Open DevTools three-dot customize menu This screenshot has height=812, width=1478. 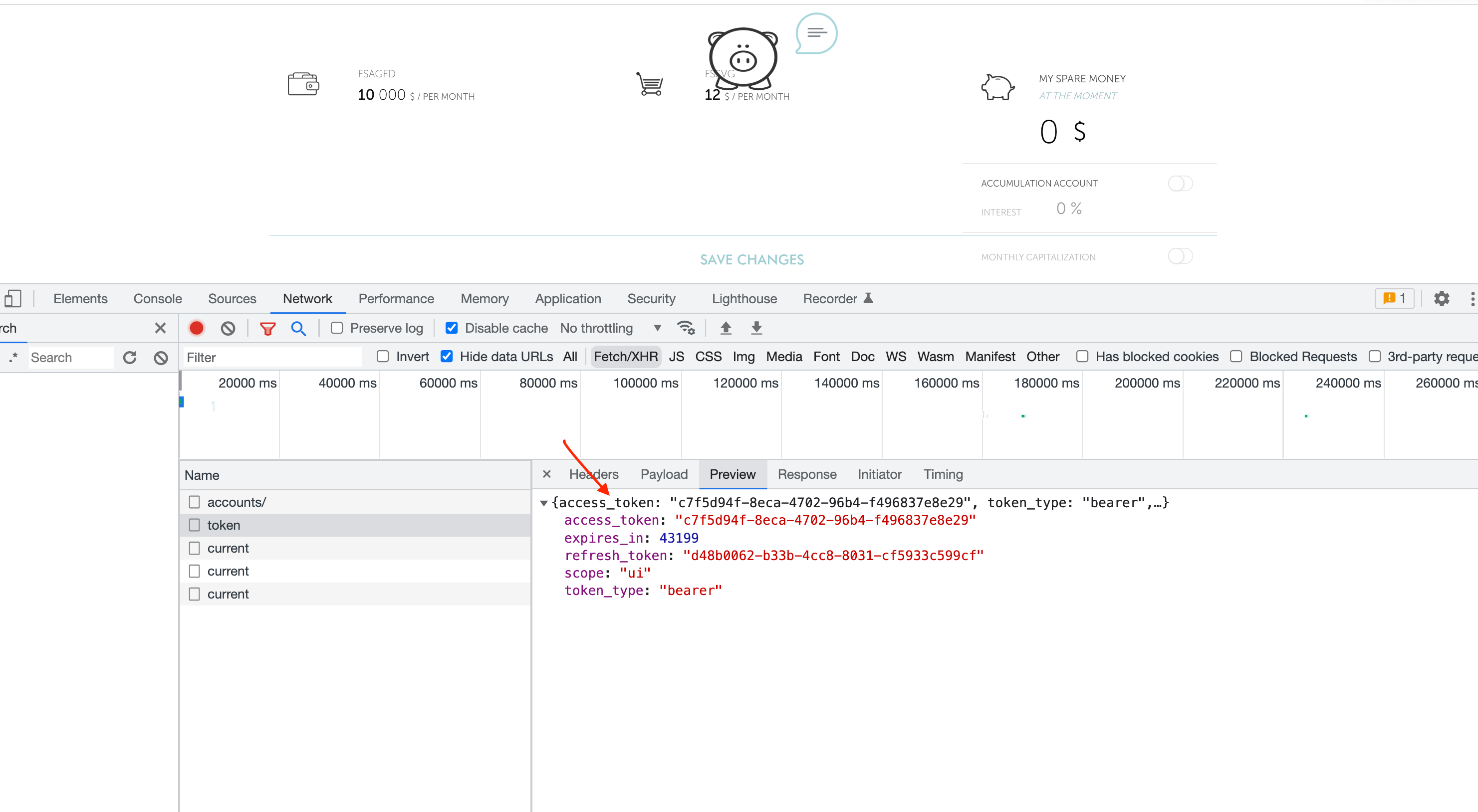click(1473, 299)
